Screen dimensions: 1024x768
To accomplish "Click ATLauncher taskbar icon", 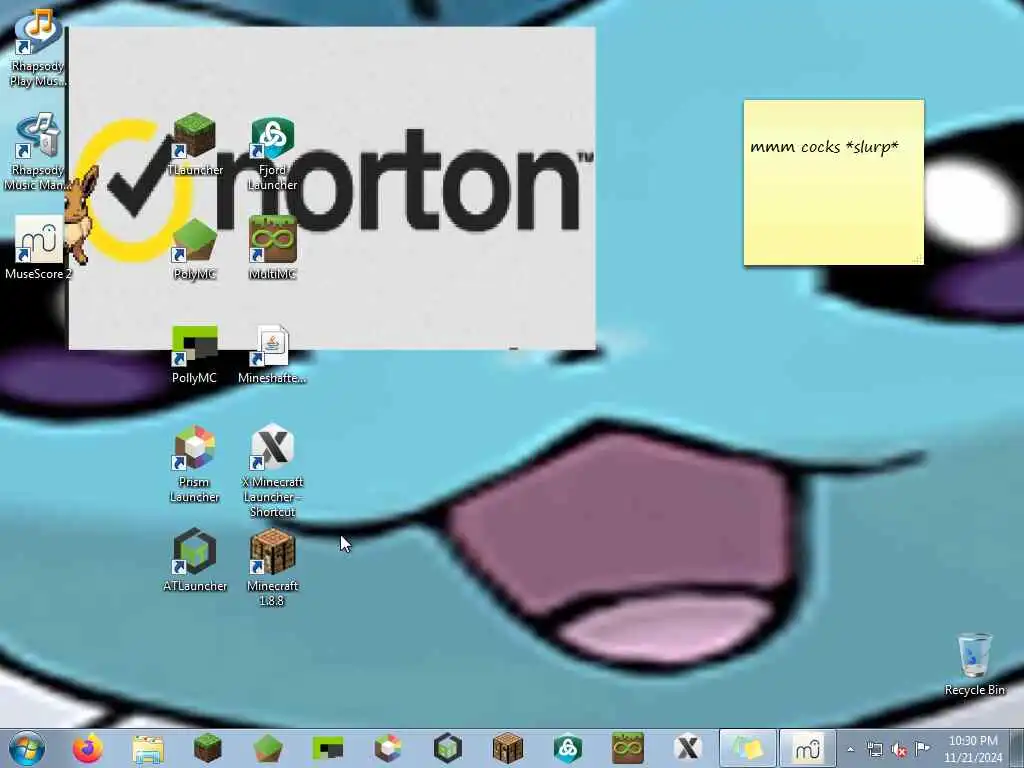I will 448,748.
